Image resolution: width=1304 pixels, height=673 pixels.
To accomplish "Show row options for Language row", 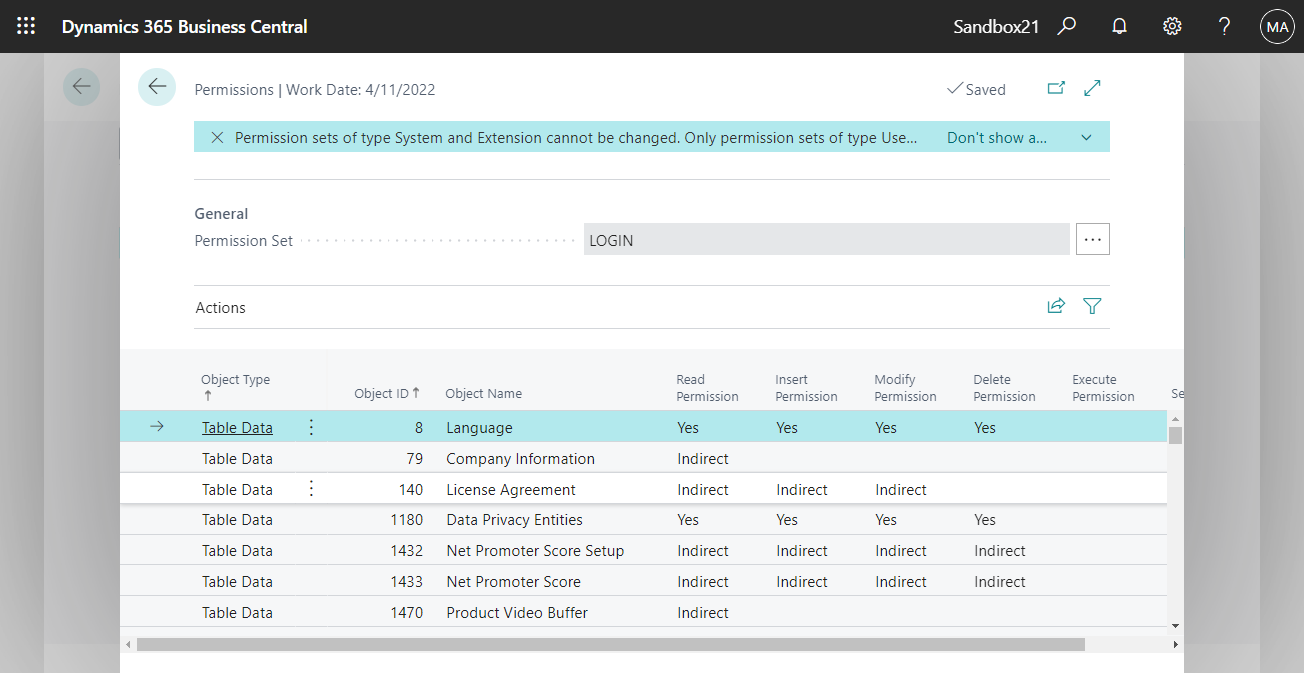I will pos(311,428).
